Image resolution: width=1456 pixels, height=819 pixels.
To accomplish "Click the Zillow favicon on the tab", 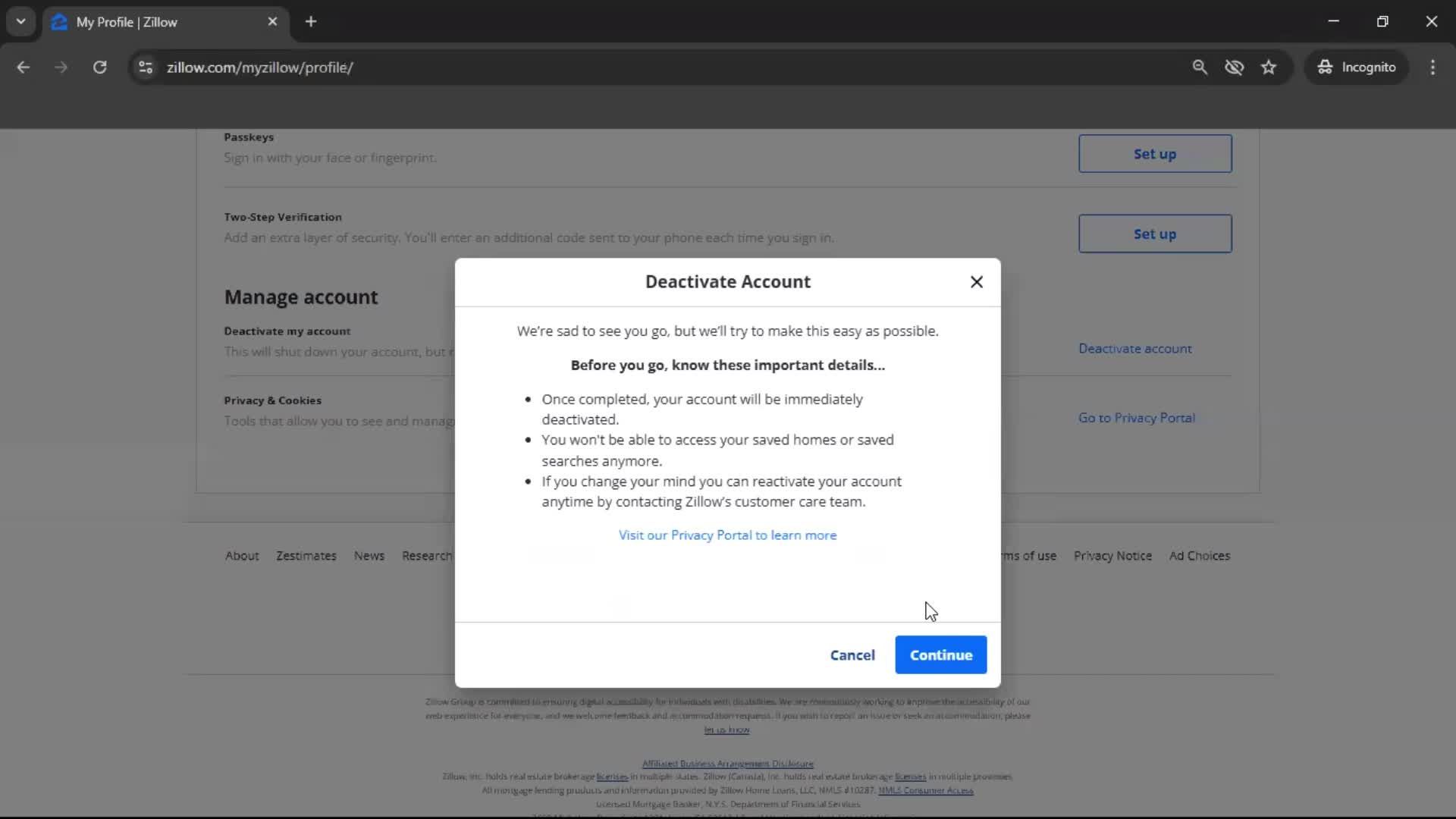I will coord(59,21).
